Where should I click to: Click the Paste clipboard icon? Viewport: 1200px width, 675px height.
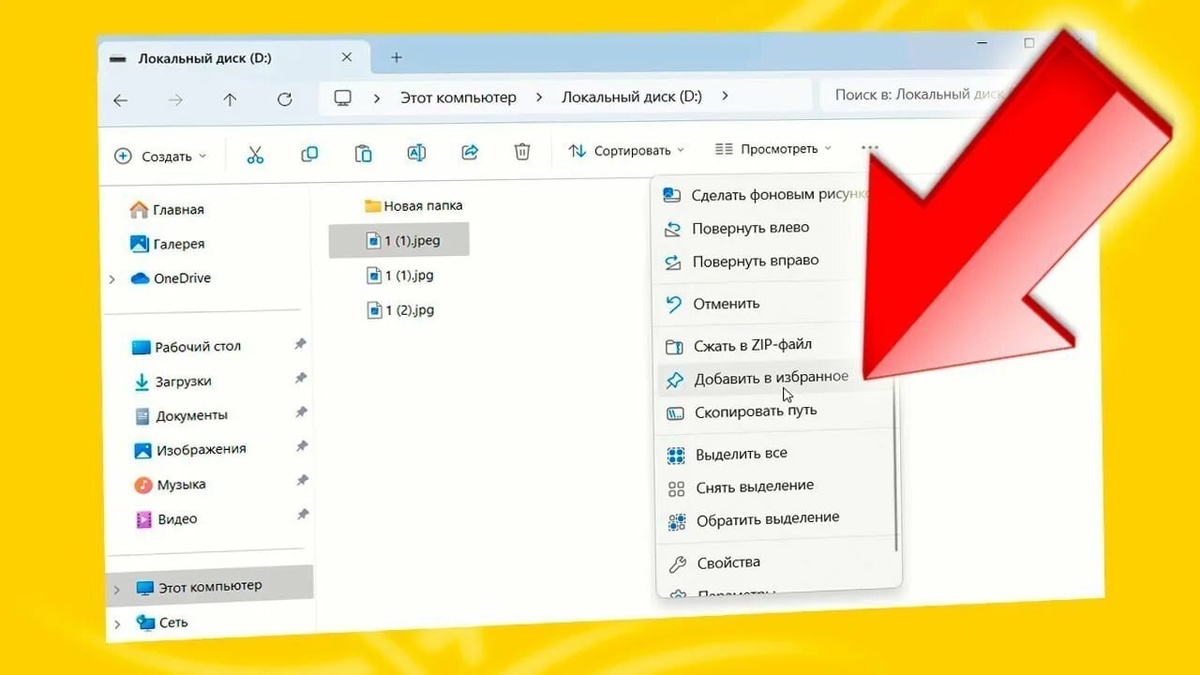(x=363, y=153)
